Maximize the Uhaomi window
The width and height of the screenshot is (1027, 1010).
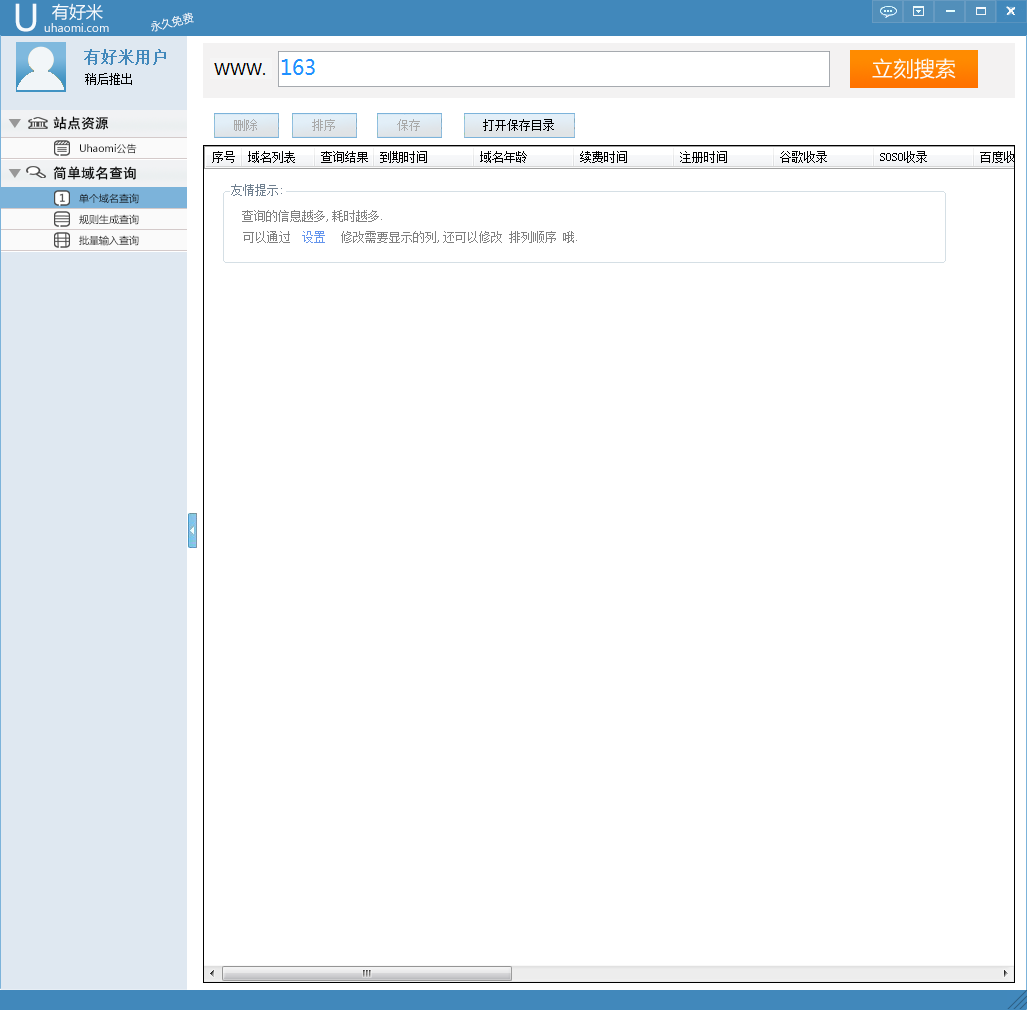click(x=980, y=11)
